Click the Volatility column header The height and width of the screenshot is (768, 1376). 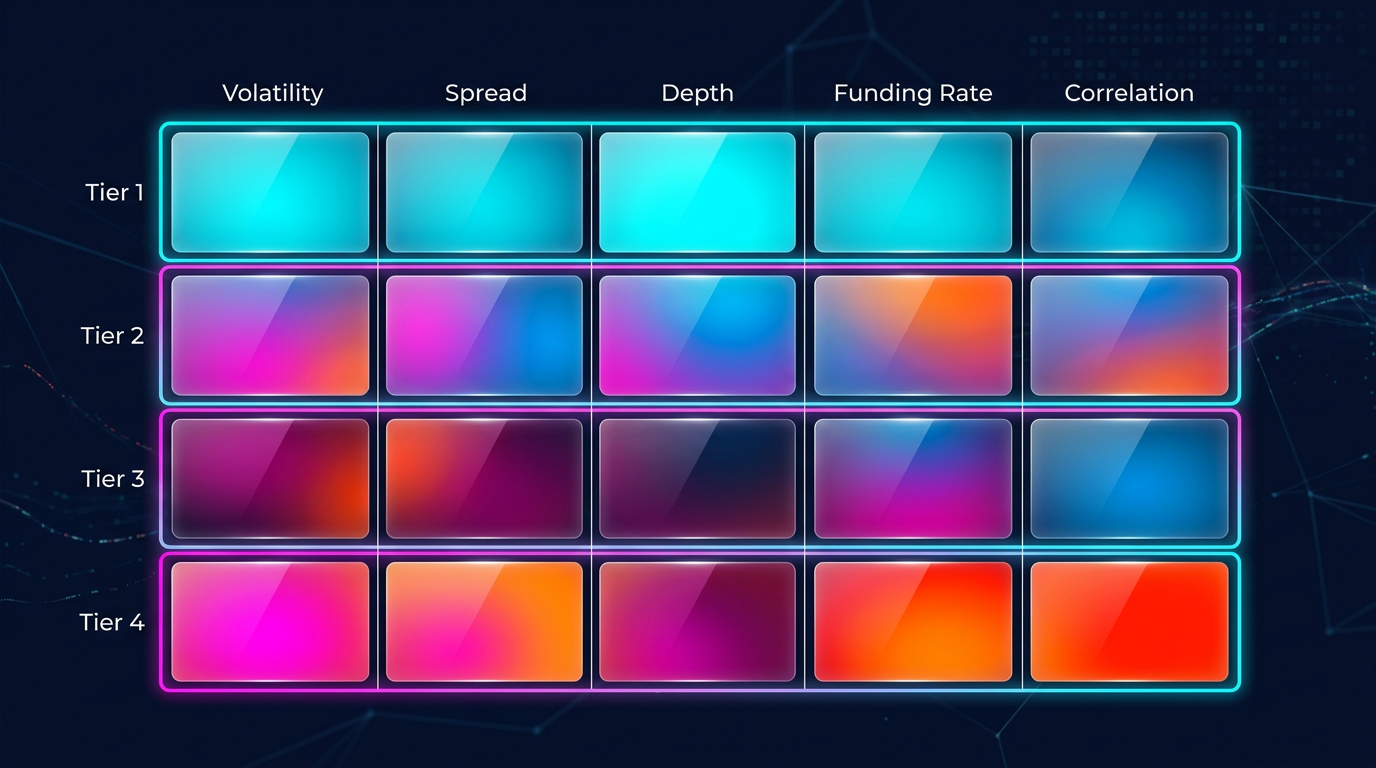pyautogui.click(x=272, y=93)
